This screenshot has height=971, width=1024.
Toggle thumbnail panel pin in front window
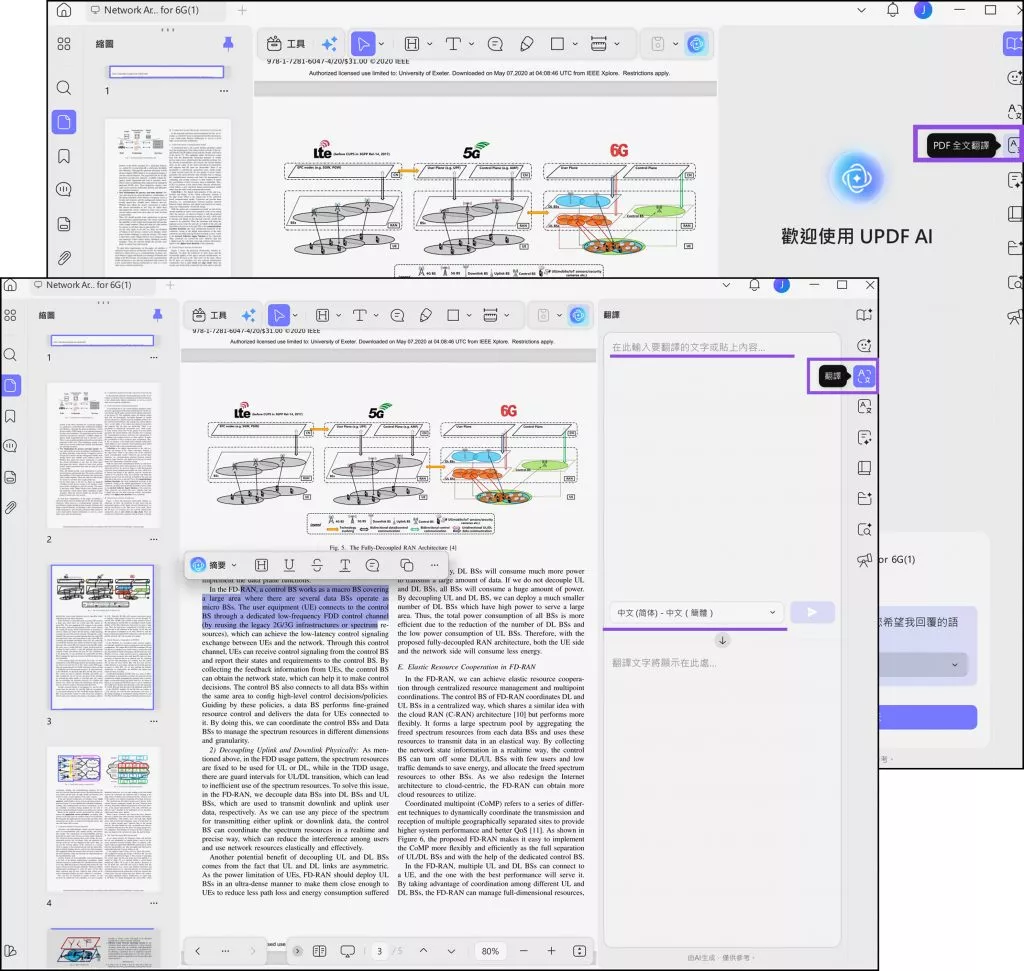[157, 315]
